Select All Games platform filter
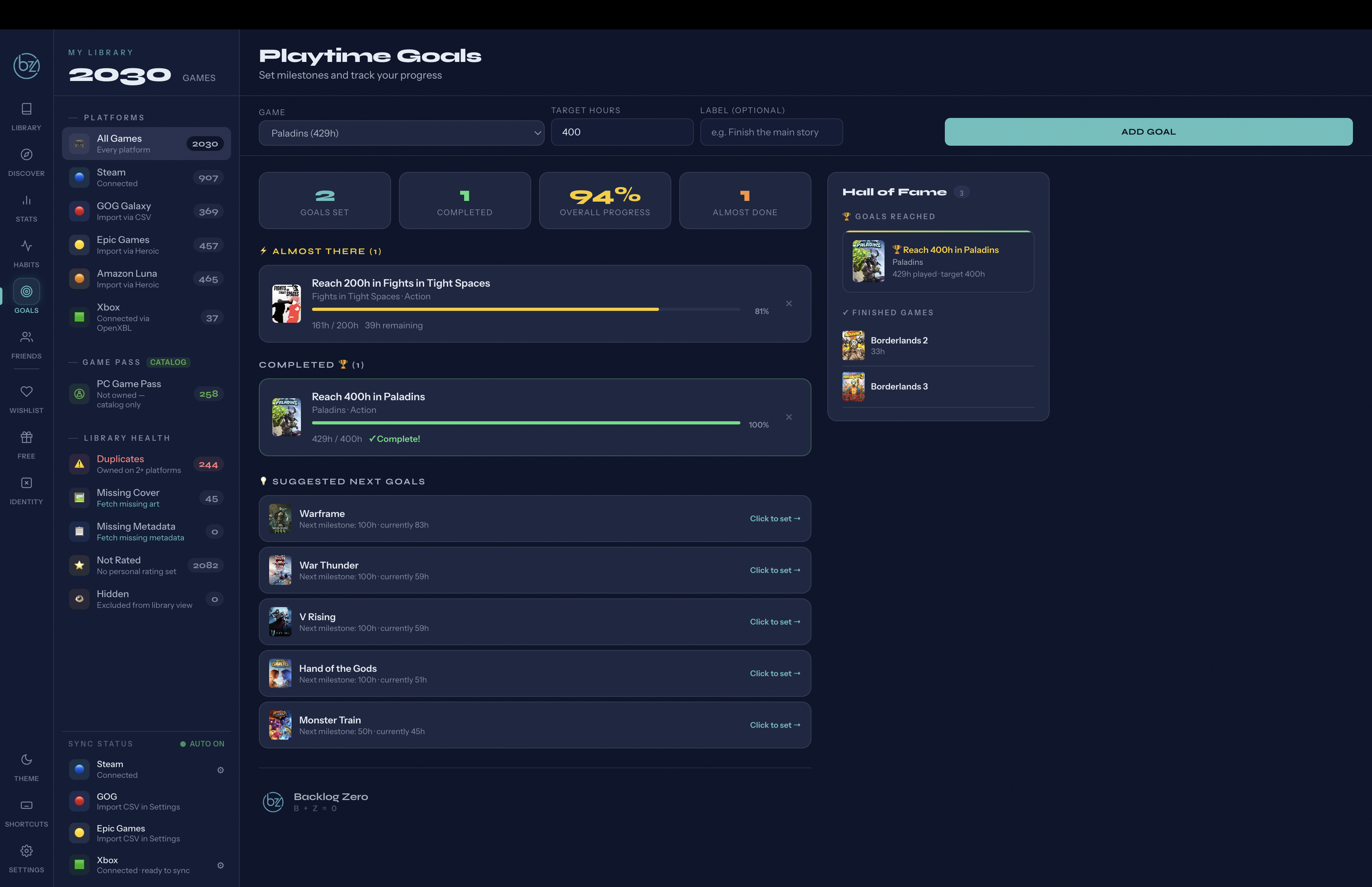1372x887 pixels. (146, 143)
